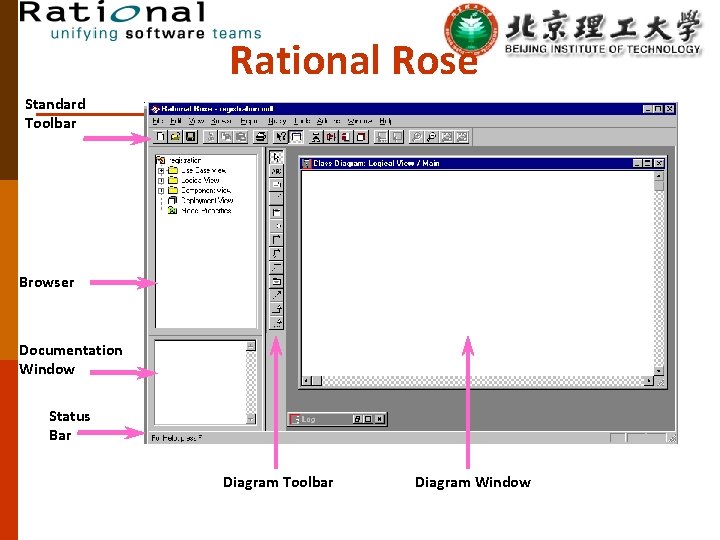Click the Documentation window scroll-down arrow
Viewport: 720px width, 540px height.
(251, 419)
